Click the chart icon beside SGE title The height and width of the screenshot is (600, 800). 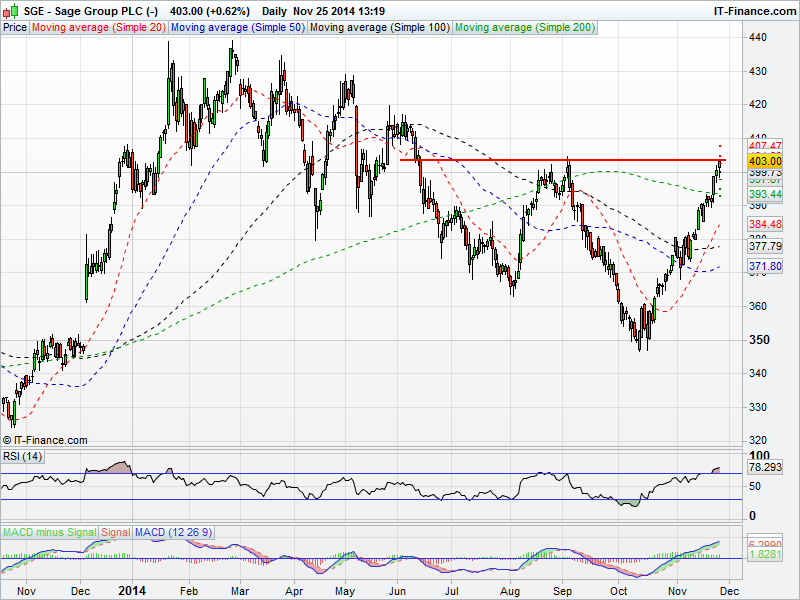tap(11, 10)
